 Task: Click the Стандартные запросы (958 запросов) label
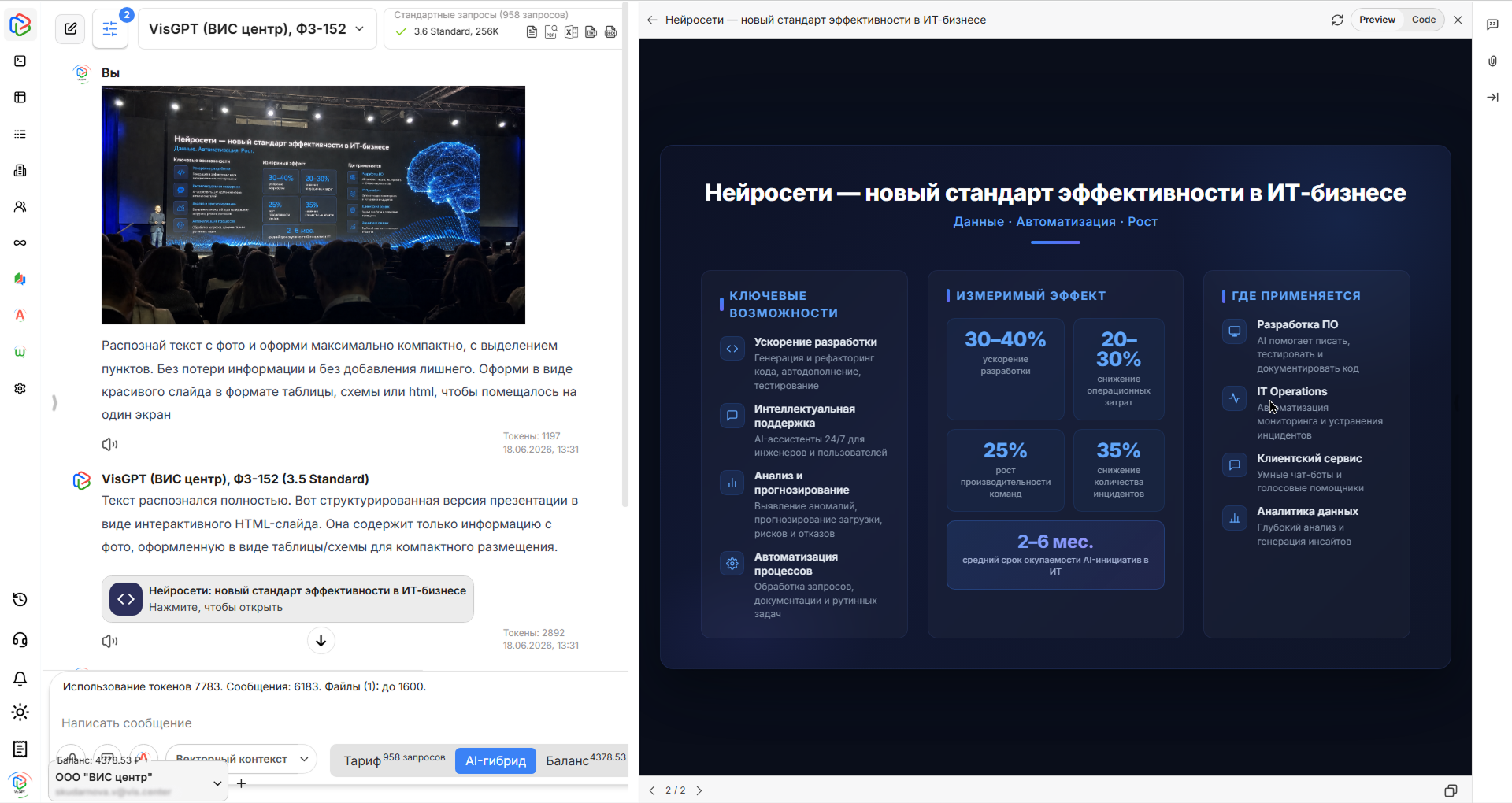pyautogui.click(x=481, y=15)
